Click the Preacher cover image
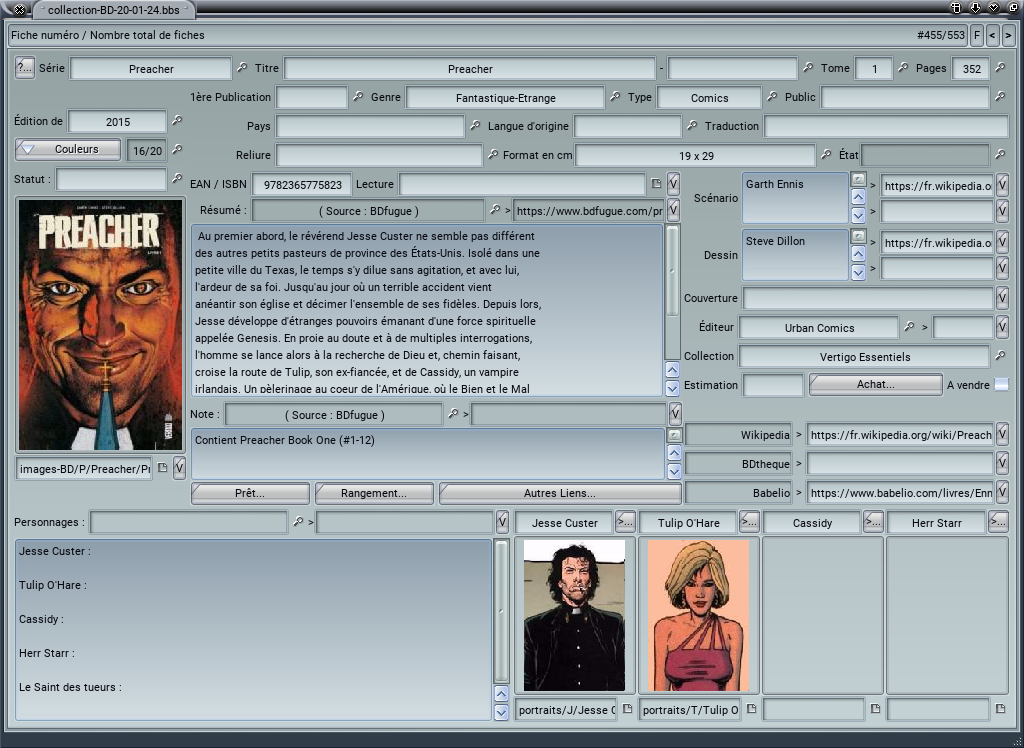Image resolution: width=1024 pixels, height=748 pixels. pos(101,325)
